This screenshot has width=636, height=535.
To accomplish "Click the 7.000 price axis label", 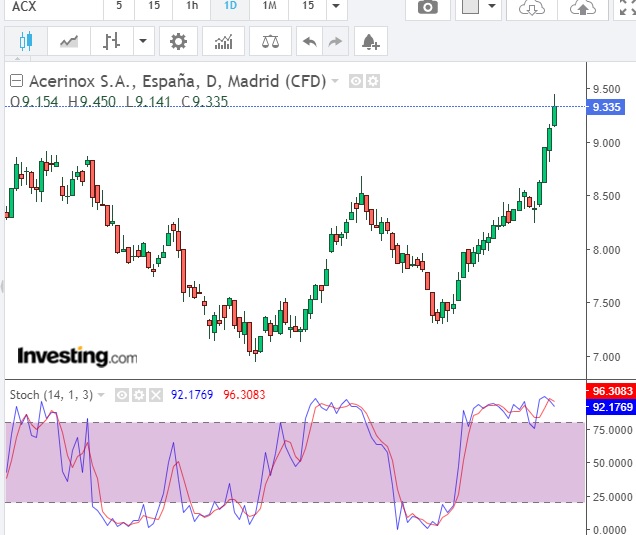I will pyautogui.click(x=606, y=357).
